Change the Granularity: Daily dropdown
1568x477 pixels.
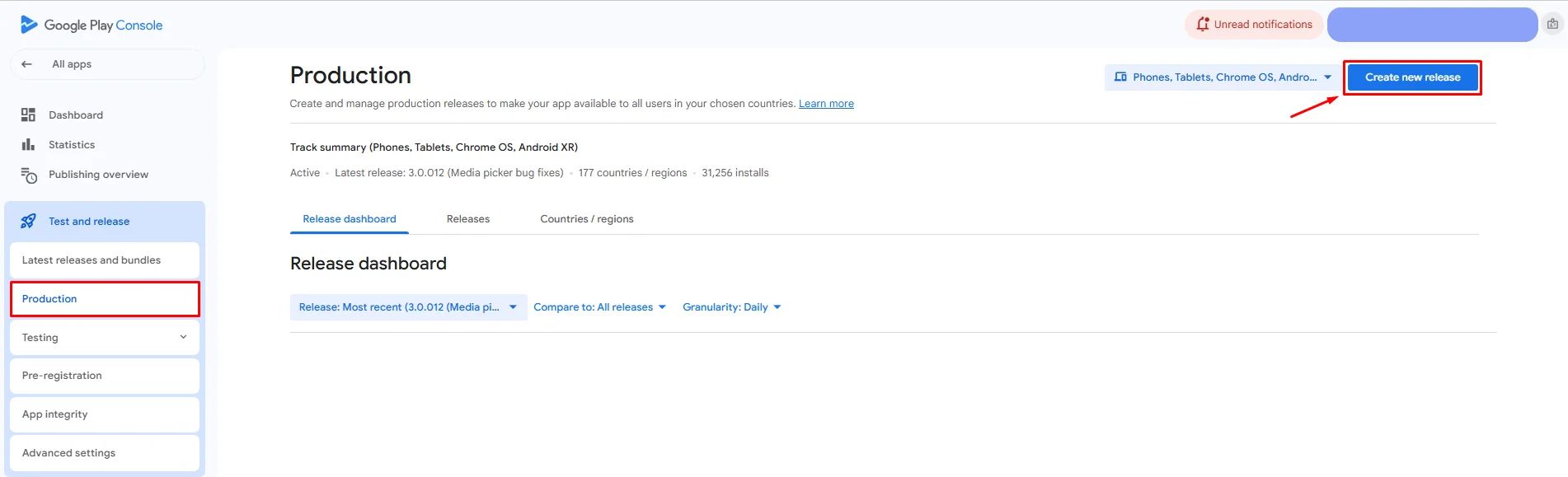pos(731,307)
